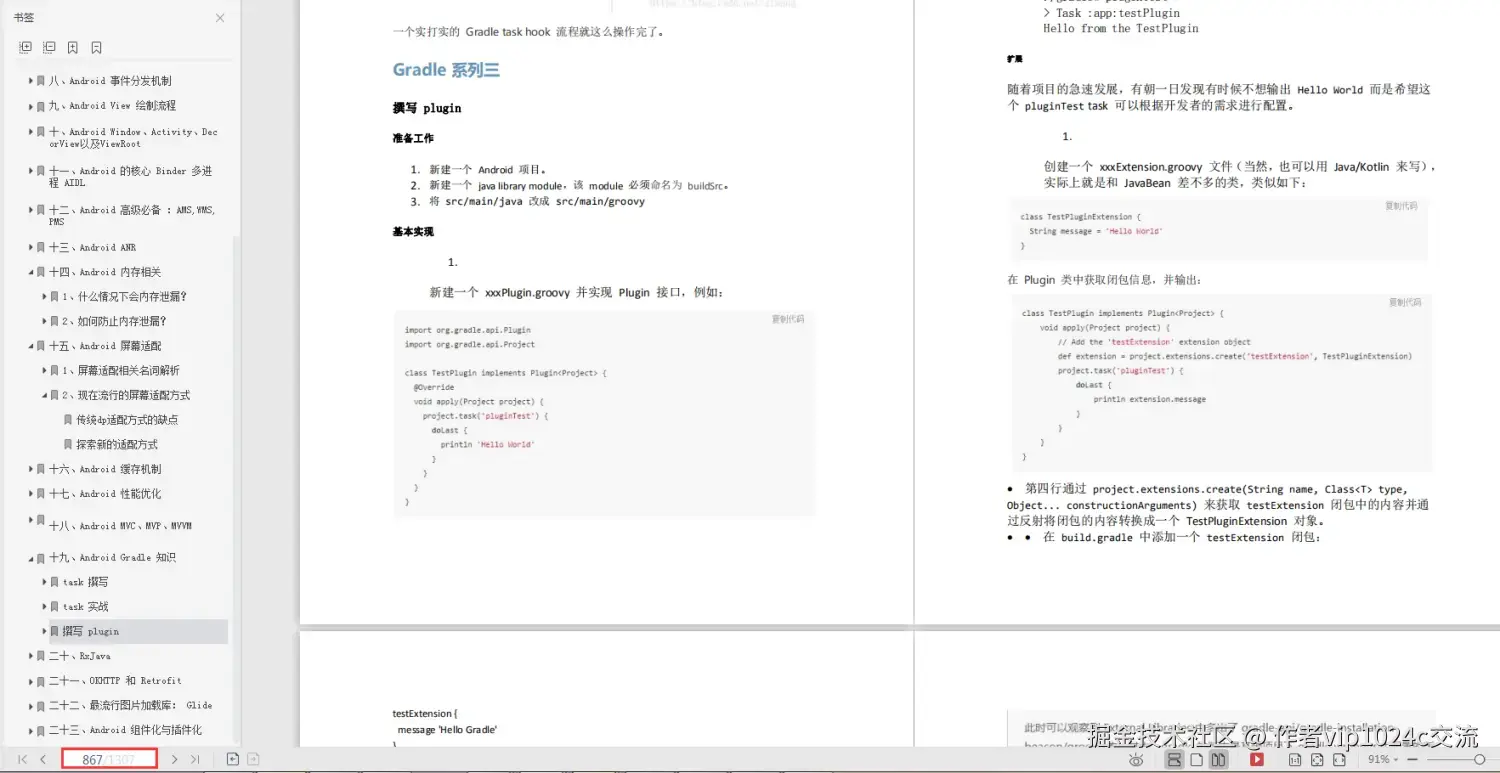
Task: Remove the selected bookmark
Action: click(95, 47)
